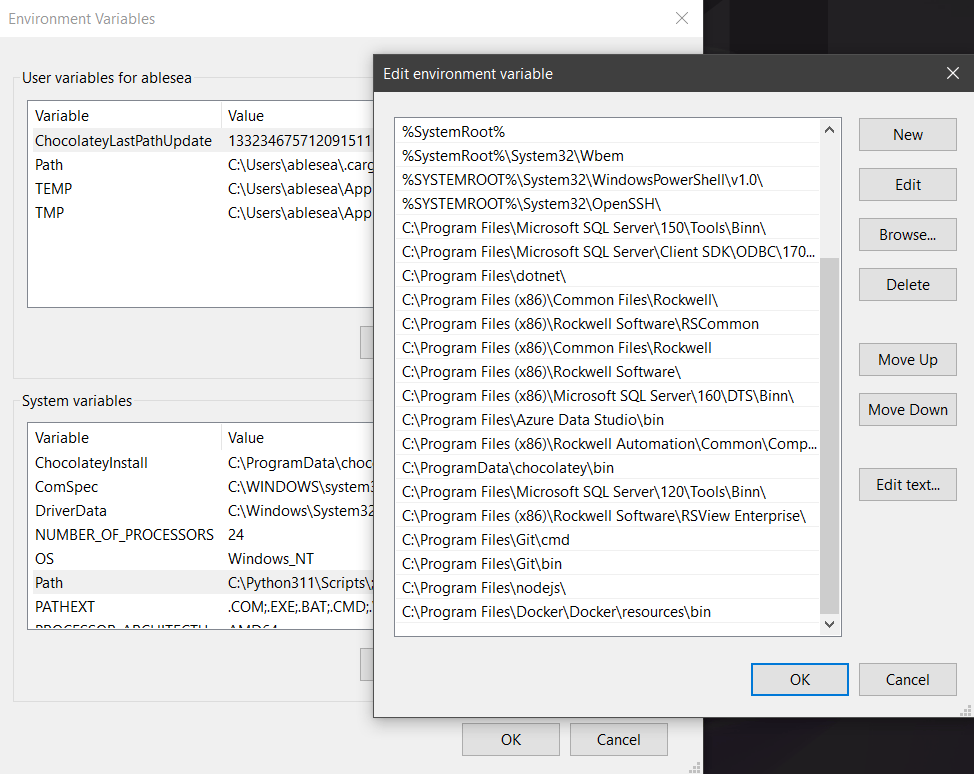The image size is (974, 774).
Task: Open Edit text... mode
Action: point(908,485)
